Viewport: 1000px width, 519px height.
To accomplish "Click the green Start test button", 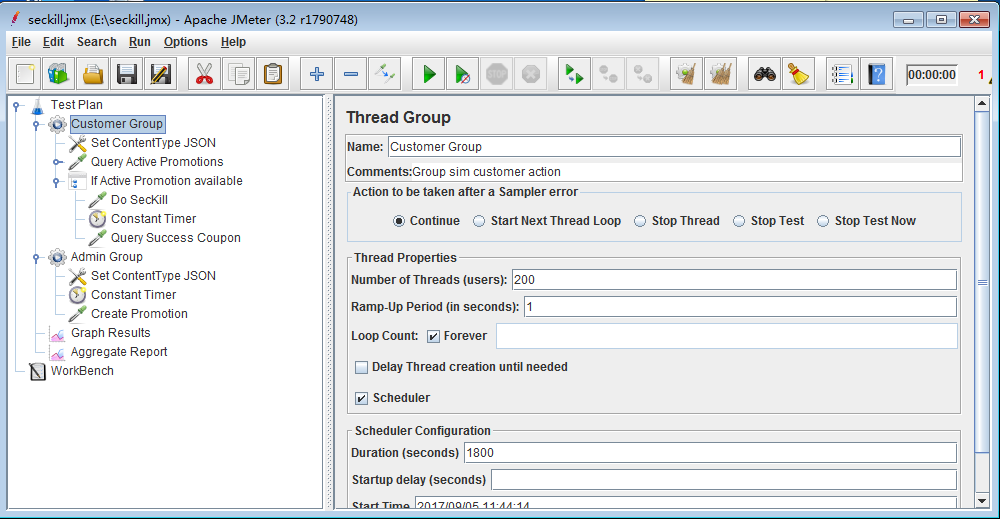I will tap(429, 74).
